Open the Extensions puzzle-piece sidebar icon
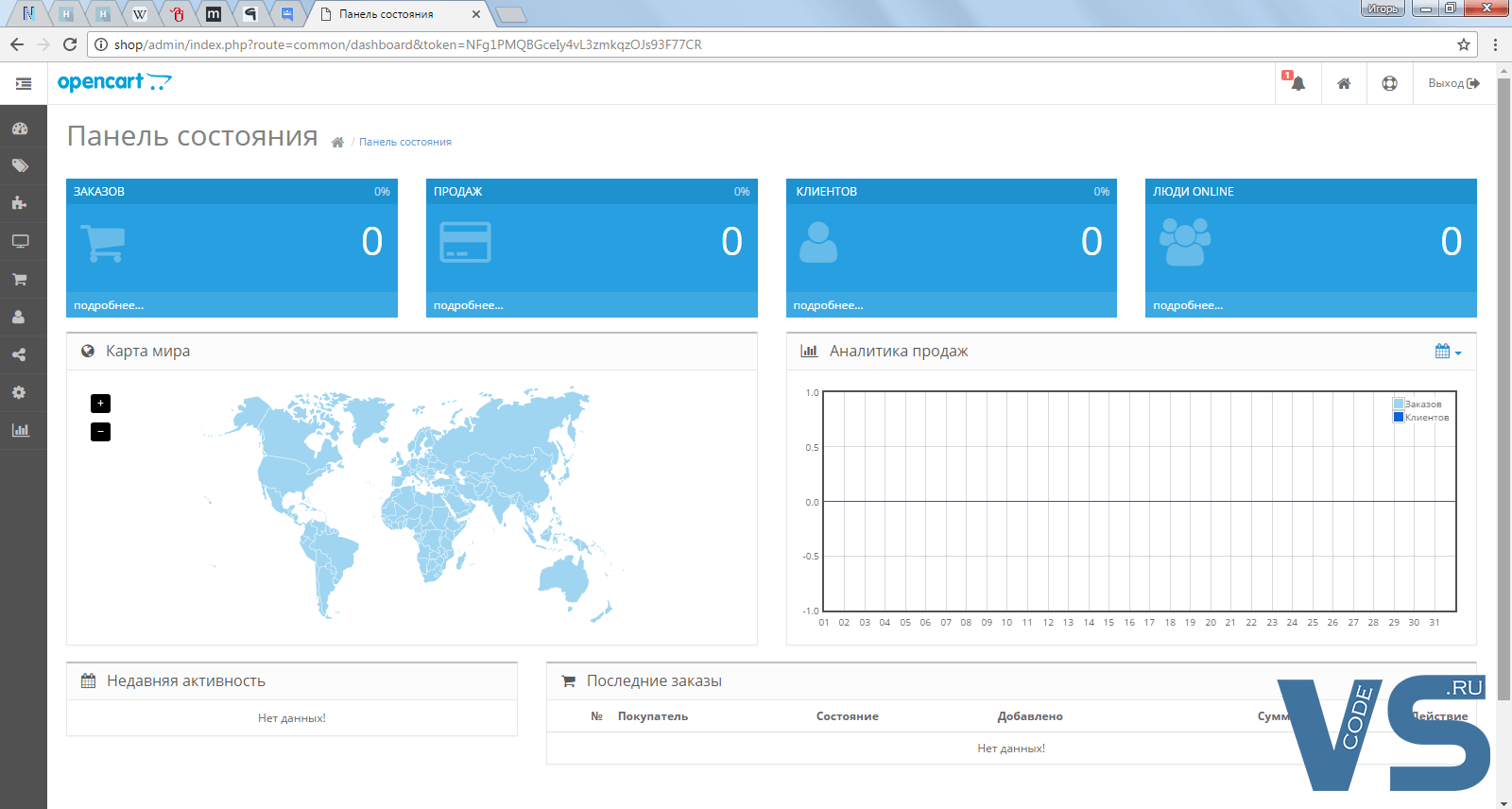Viewport: 1512px width, 809px height. coord(20,203)
